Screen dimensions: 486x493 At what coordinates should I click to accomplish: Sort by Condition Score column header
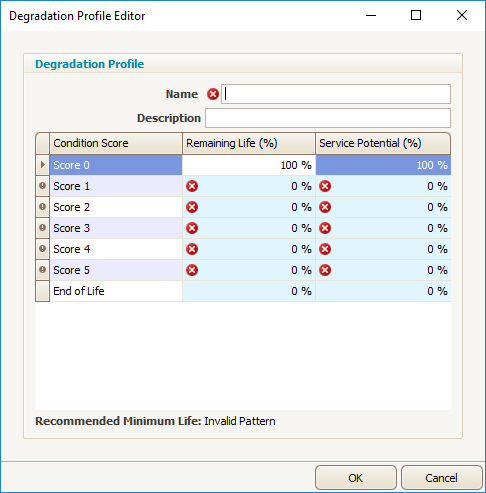[x=116, y=143]
